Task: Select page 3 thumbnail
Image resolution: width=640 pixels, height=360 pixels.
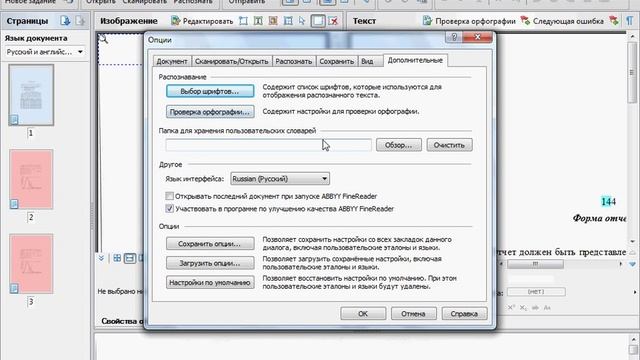Action: click(x=31, y=264)
